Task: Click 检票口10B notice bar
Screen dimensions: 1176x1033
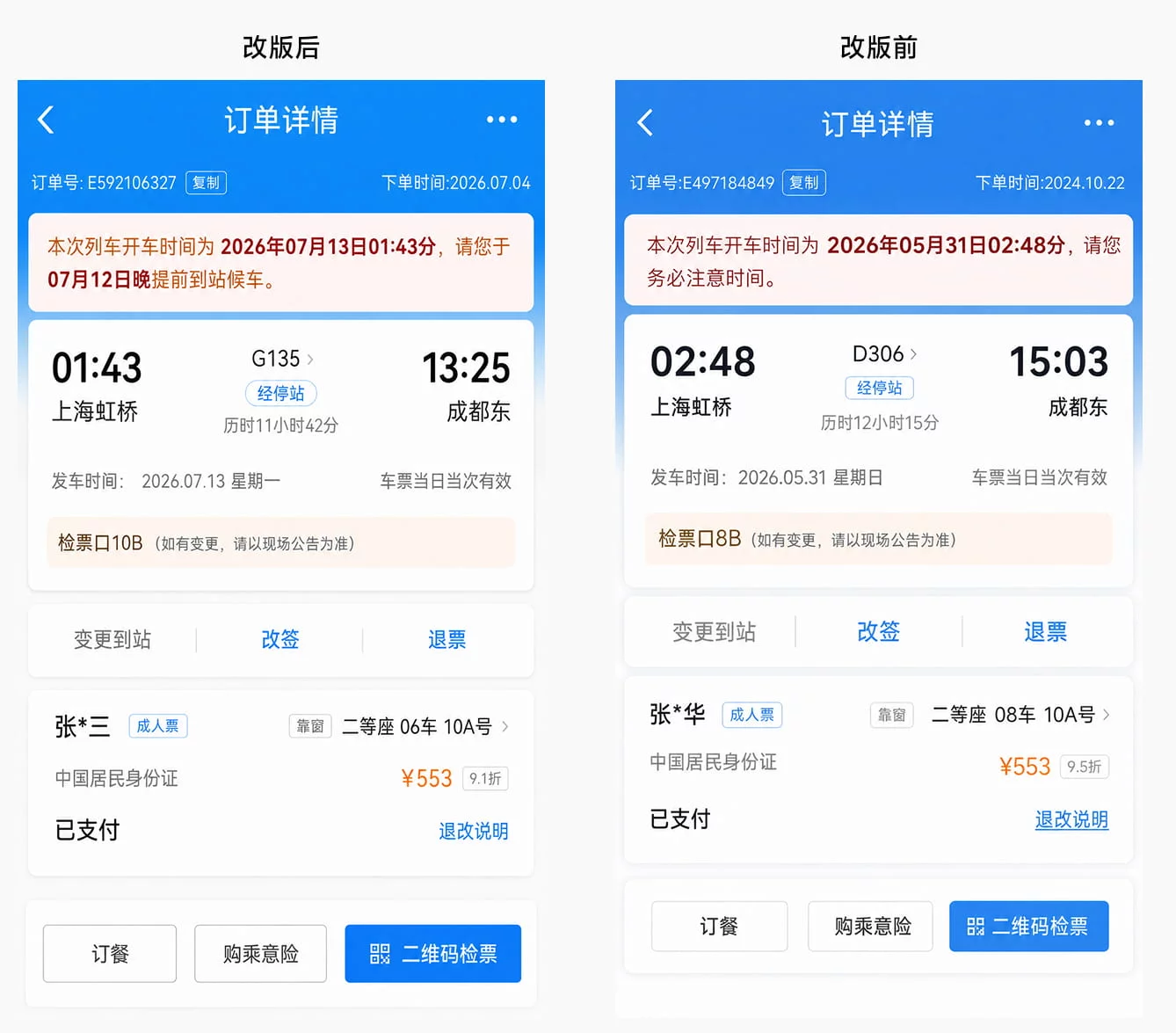Action: pyautogui.click(x=281, y=542)
